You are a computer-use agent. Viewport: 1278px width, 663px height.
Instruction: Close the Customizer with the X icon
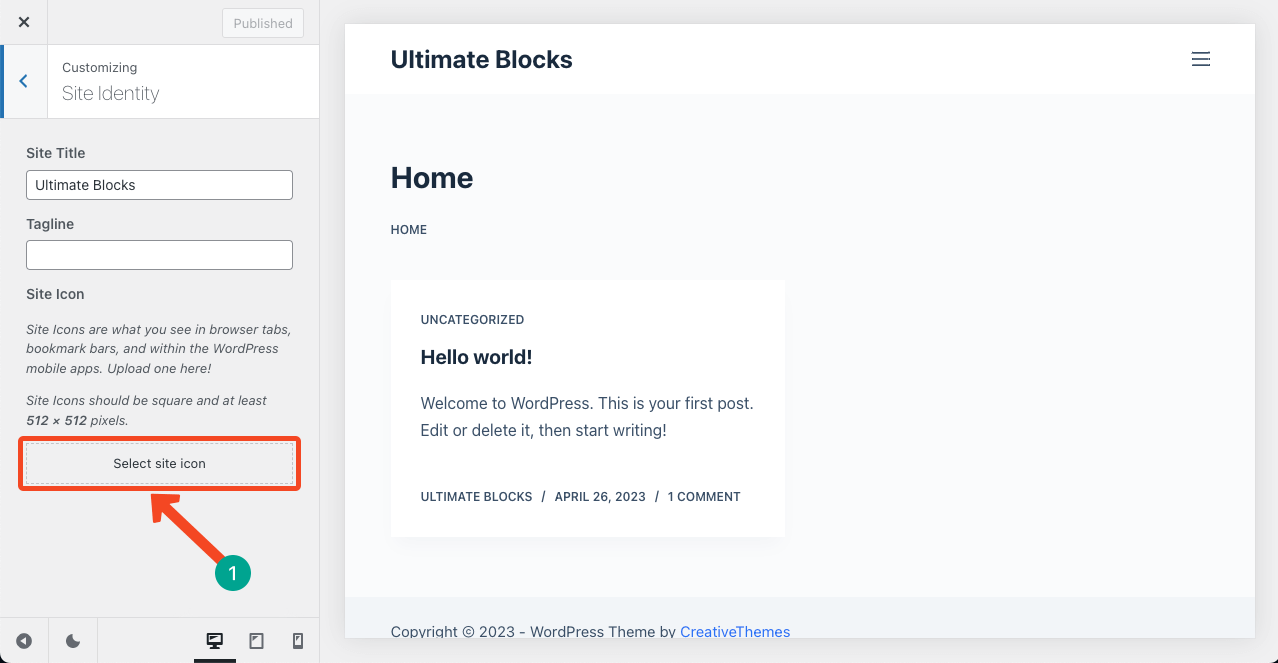(24, 22)
